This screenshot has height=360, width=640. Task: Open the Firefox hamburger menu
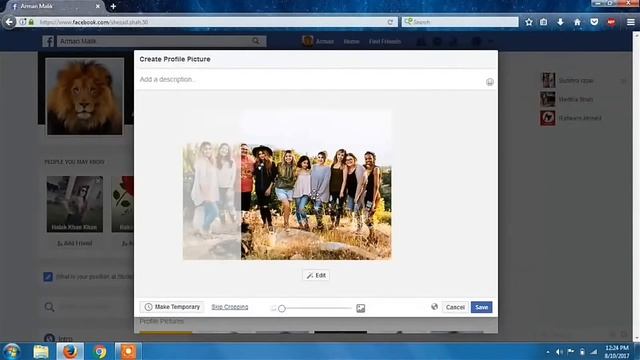pyautogui.click(x=631, y=22)
